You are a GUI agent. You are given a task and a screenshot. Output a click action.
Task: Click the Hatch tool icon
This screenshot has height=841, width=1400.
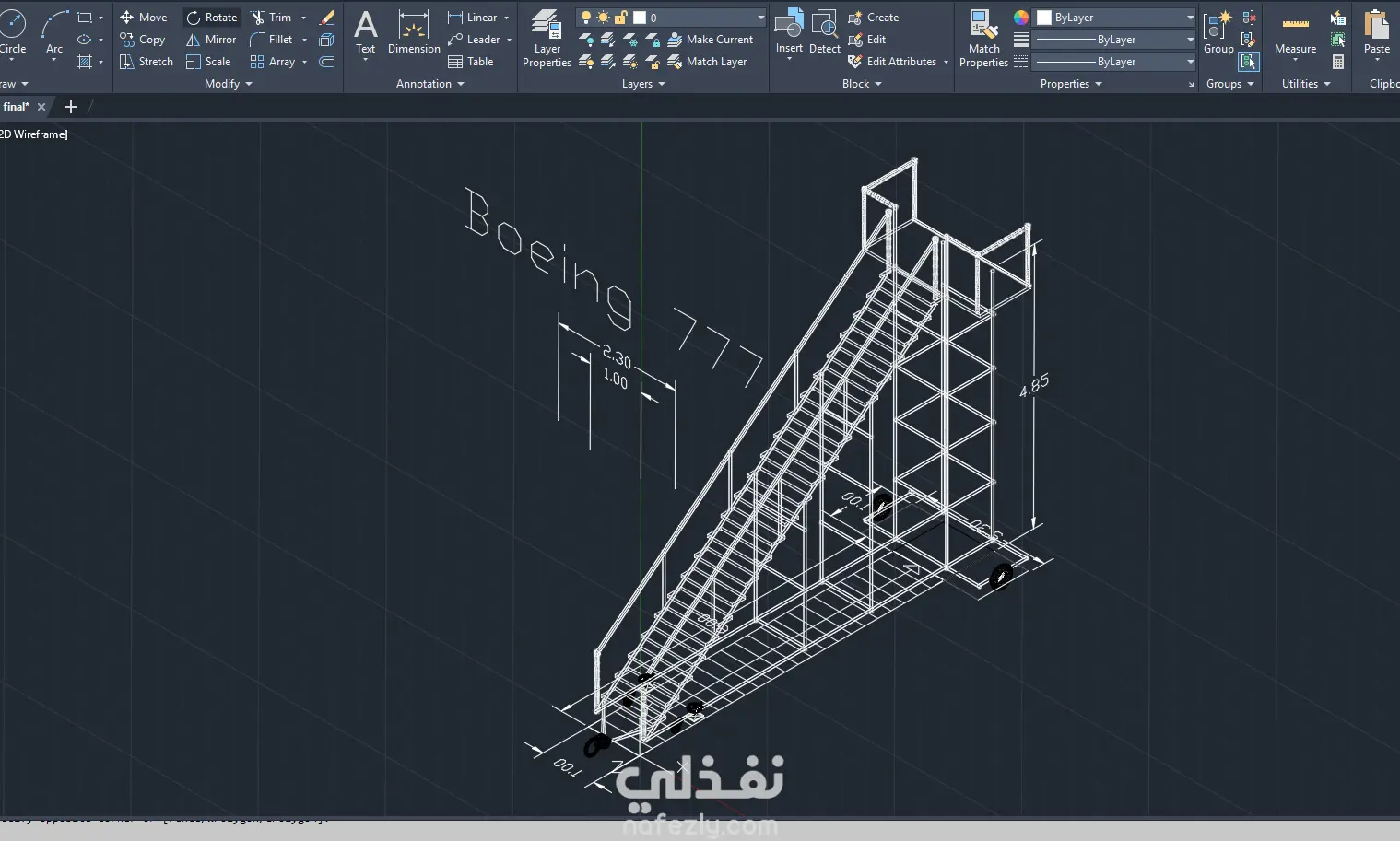[x=85, y=62]
